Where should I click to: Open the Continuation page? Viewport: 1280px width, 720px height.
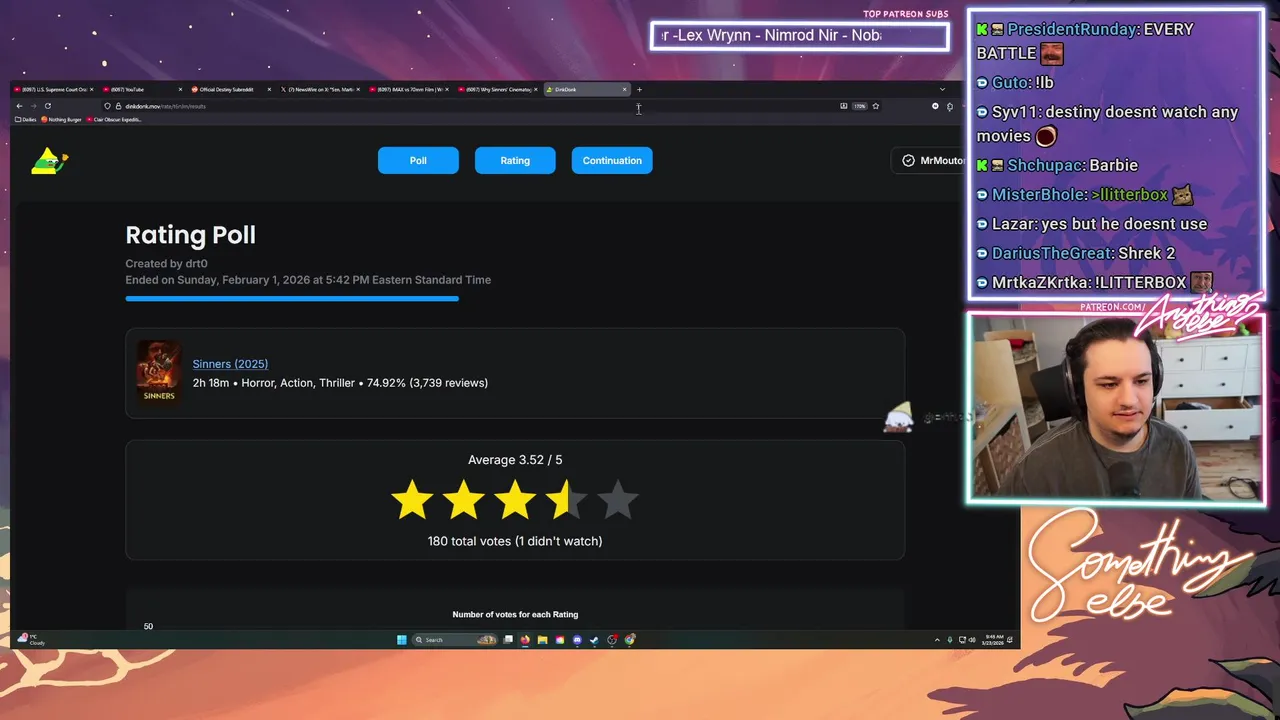(x=612, y=160)
